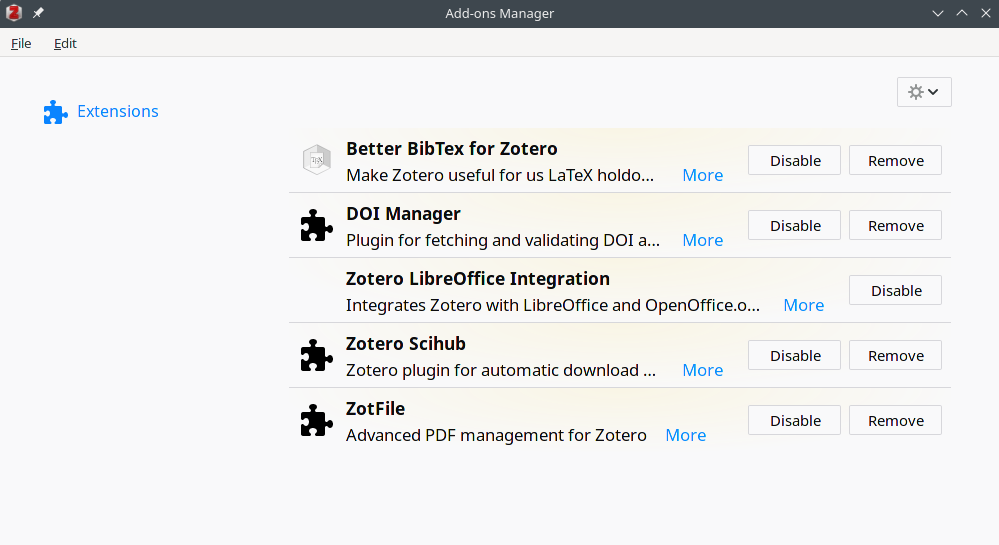Open the gear tools dropdown menu
Viewport: 999px width, 545px height.
[x=924, y=92]
